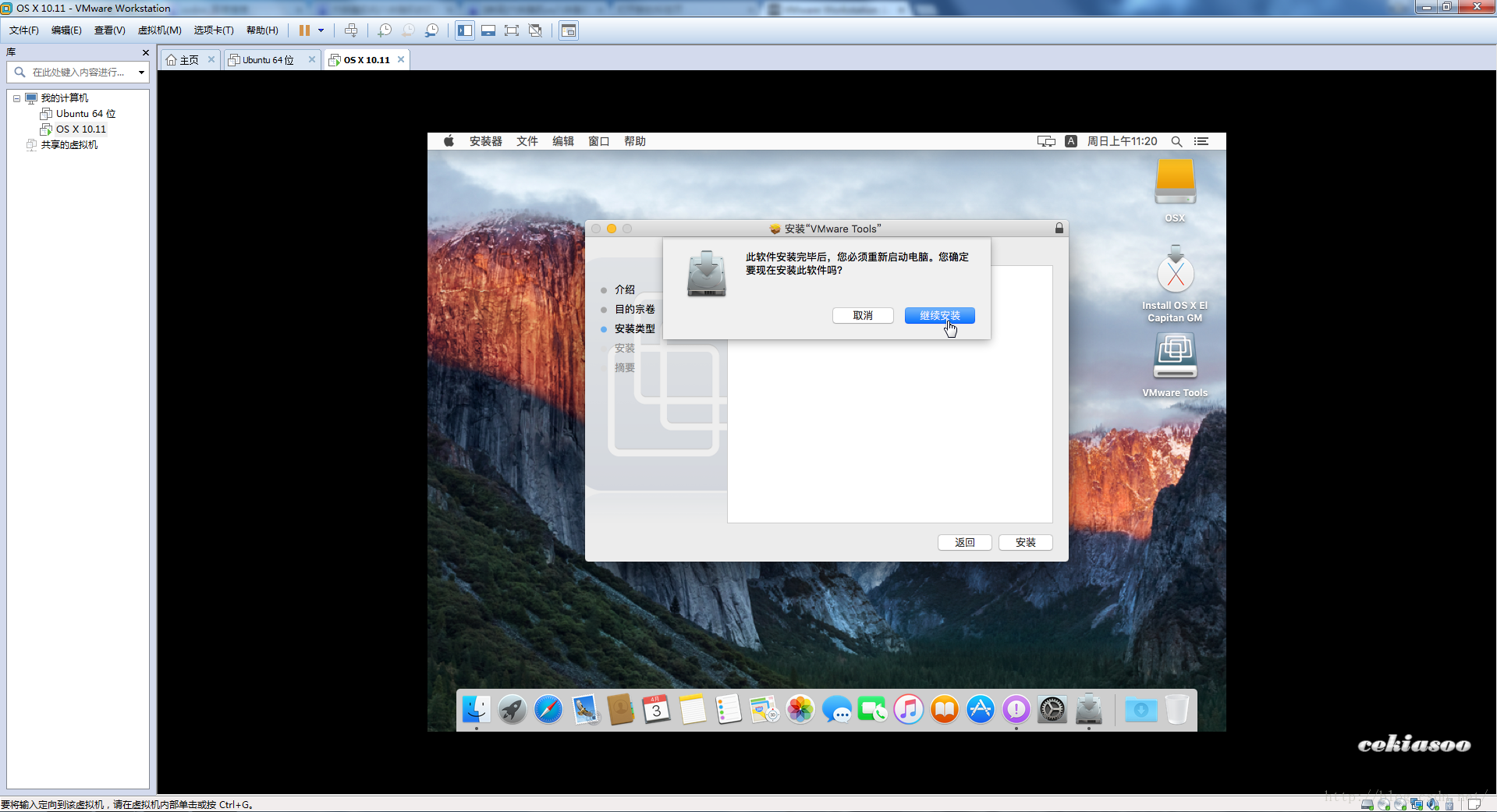Select Install OS X El Capitan GM icon
The image size is (1497, 812).
pos(1175,284)
